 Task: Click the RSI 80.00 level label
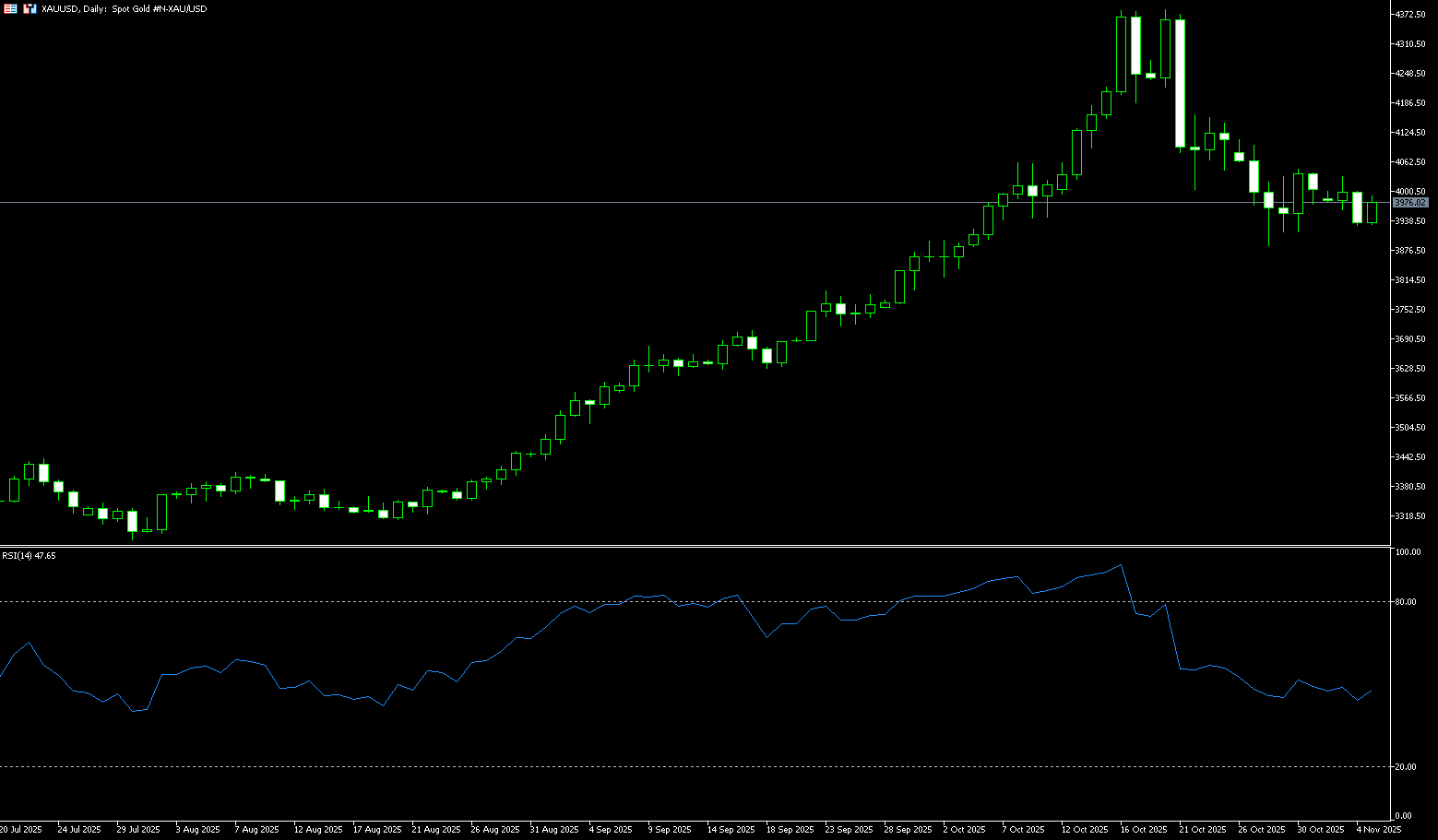1407,602
